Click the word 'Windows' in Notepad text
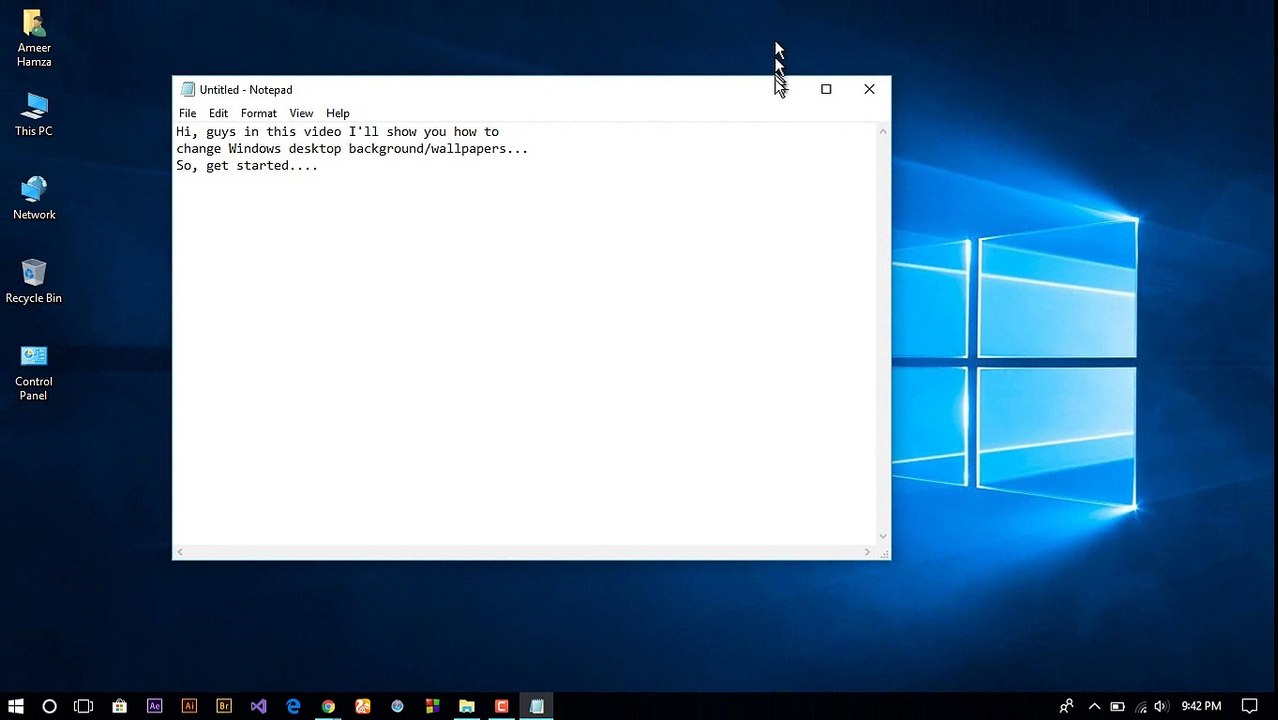The width and height of the screenshot is (1278, 720). (x=254, y=149)
